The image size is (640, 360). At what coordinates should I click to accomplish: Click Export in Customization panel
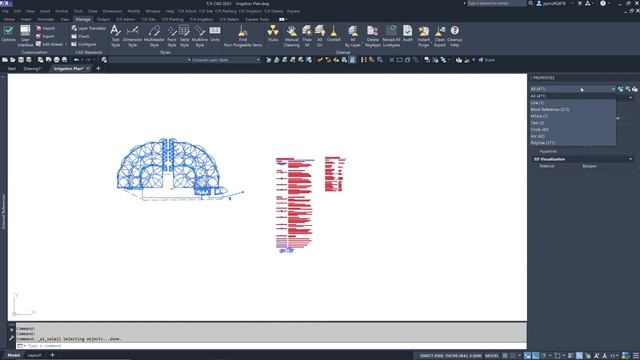click(45, 36)
